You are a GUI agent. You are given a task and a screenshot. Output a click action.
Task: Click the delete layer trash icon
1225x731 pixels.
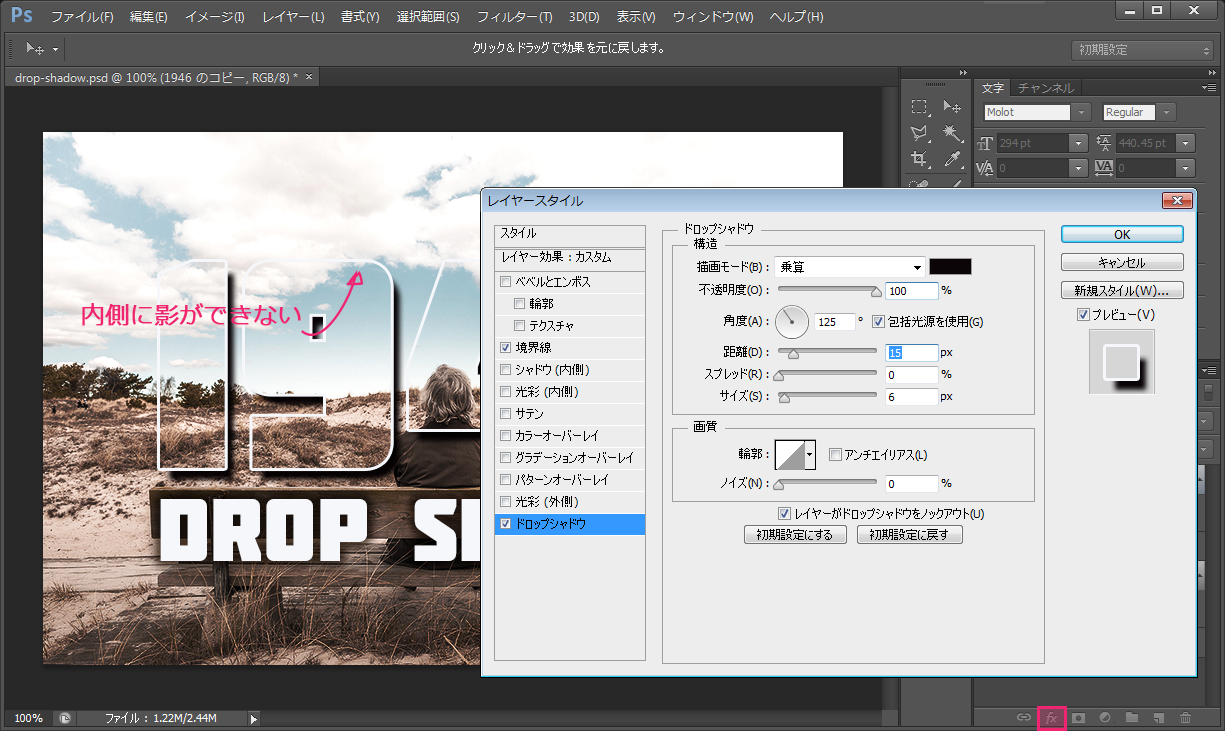1186,717
